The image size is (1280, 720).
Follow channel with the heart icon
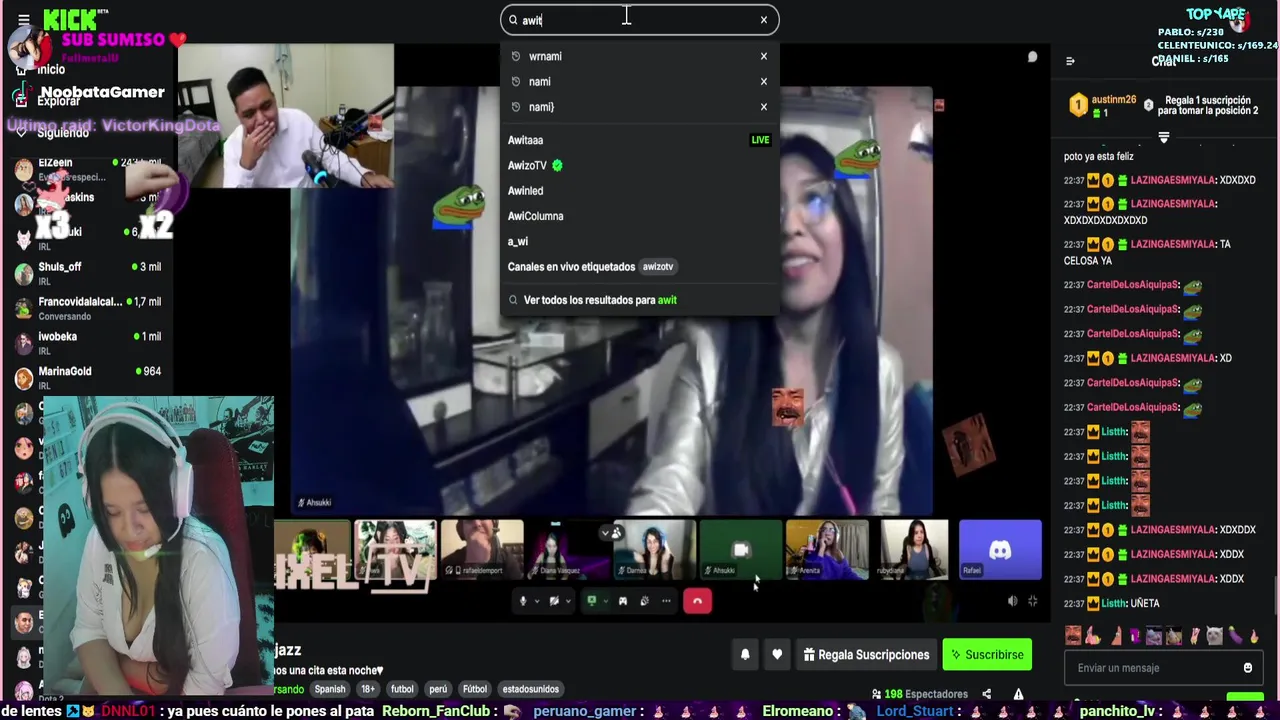pos(777,655)
